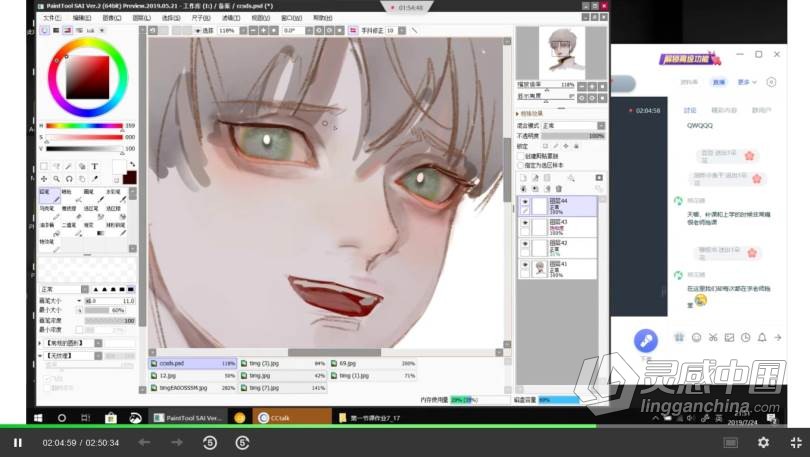The image size is (810, 457).
Task: Toggle the 最小浓度 min density checkbox
Action: pyautogui.click(x=79, y=329)
